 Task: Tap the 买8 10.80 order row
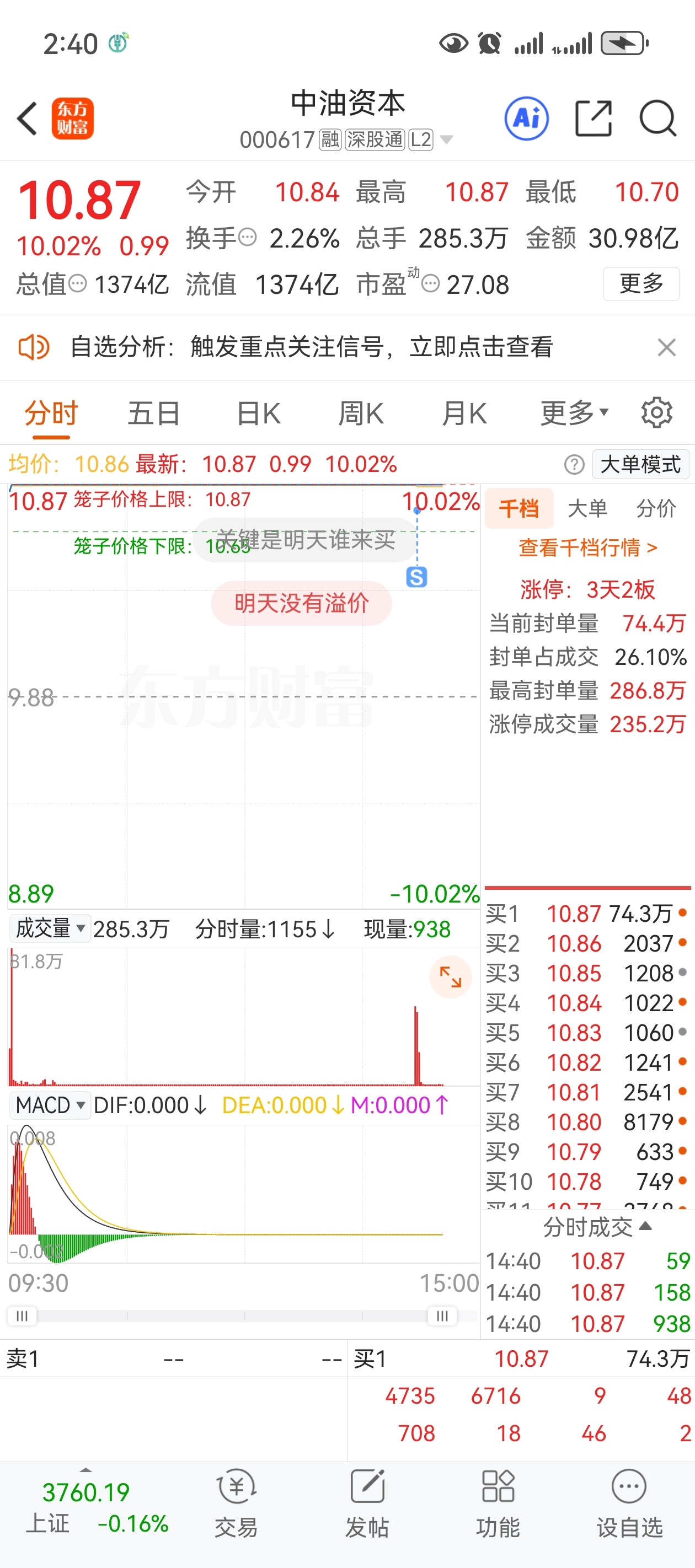coord(587,1122)
